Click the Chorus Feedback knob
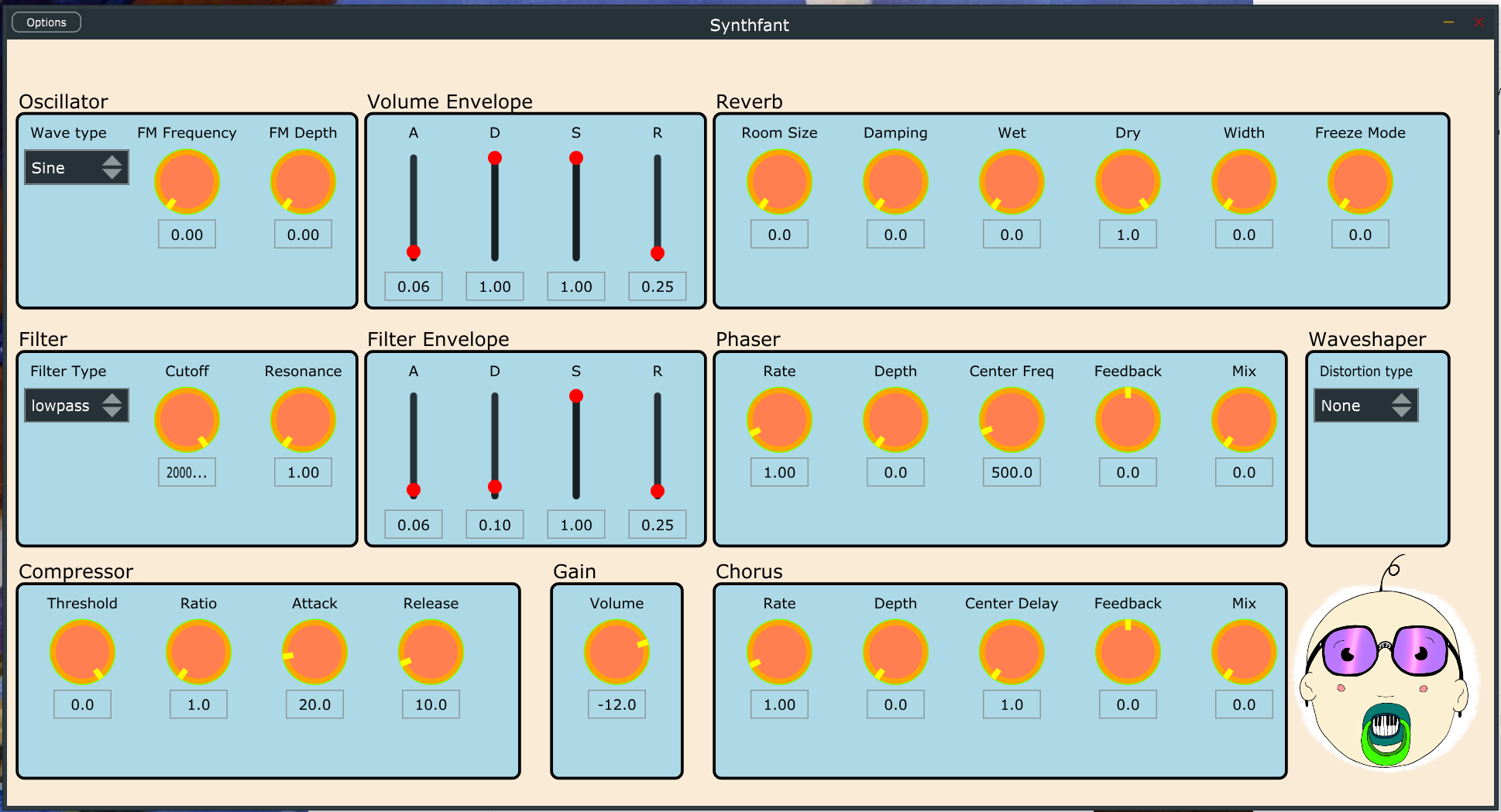Screen dimensions: 1501x812 tap(1128, 652)
